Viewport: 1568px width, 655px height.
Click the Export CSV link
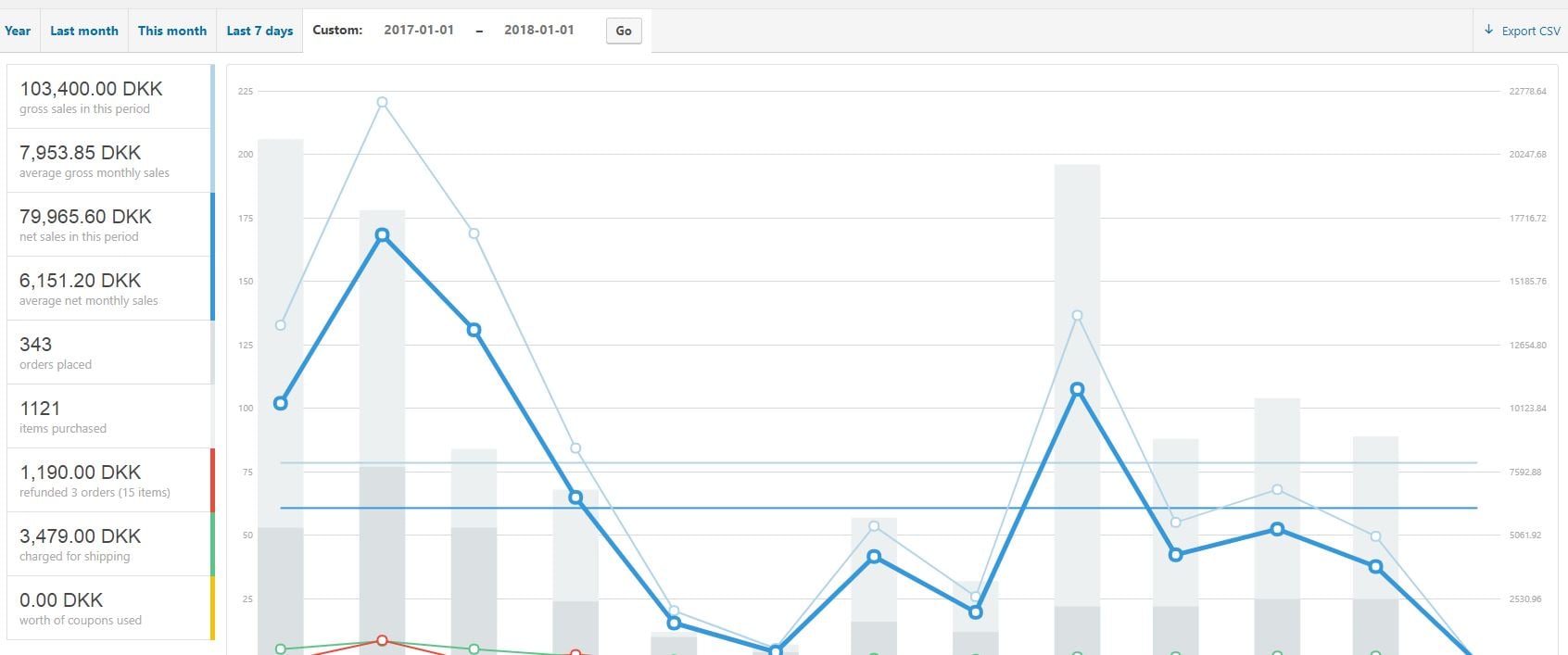[1530, 31]
